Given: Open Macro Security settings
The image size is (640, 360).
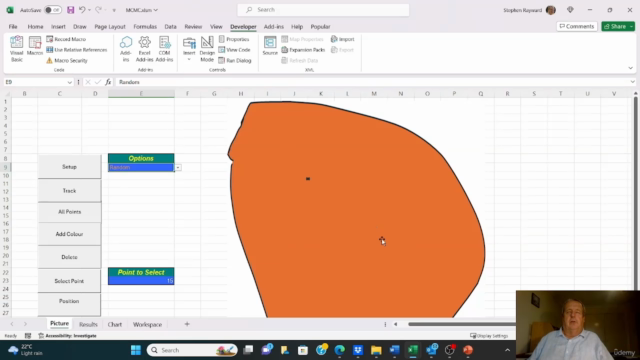Looking at the screenshot, I should tap(67, 60).
